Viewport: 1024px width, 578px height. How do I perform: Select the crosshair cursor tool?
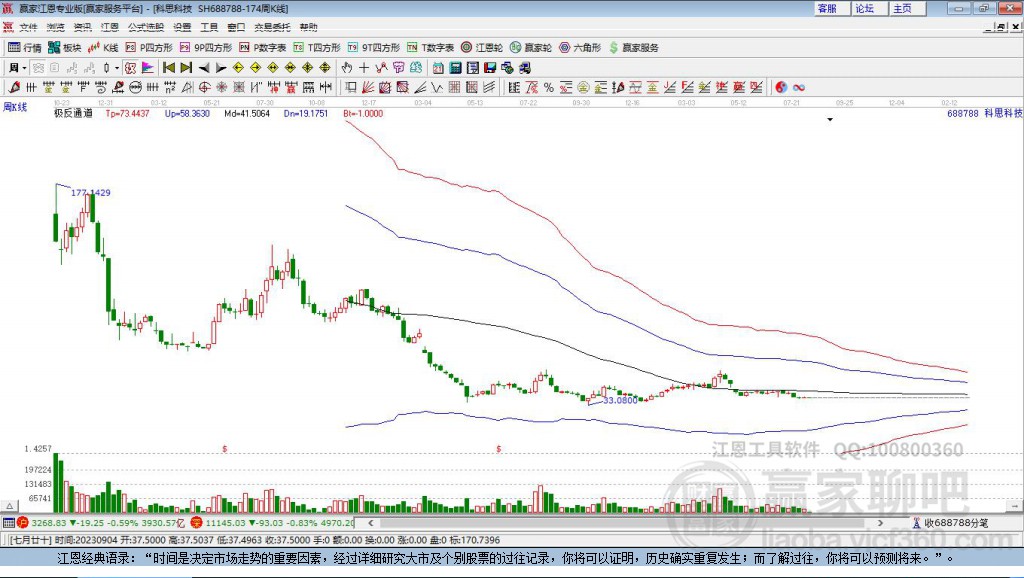pos(364,68)
